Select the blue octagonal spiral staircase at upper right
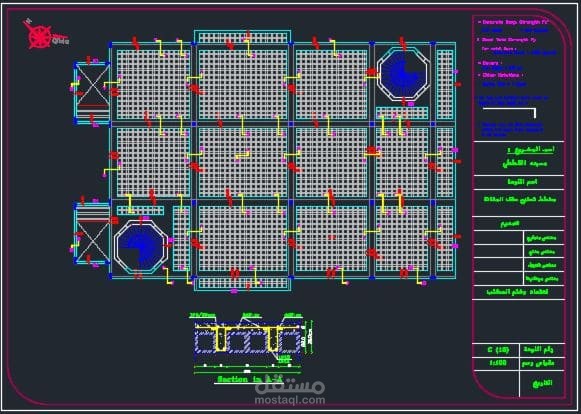 click(403, 74)
